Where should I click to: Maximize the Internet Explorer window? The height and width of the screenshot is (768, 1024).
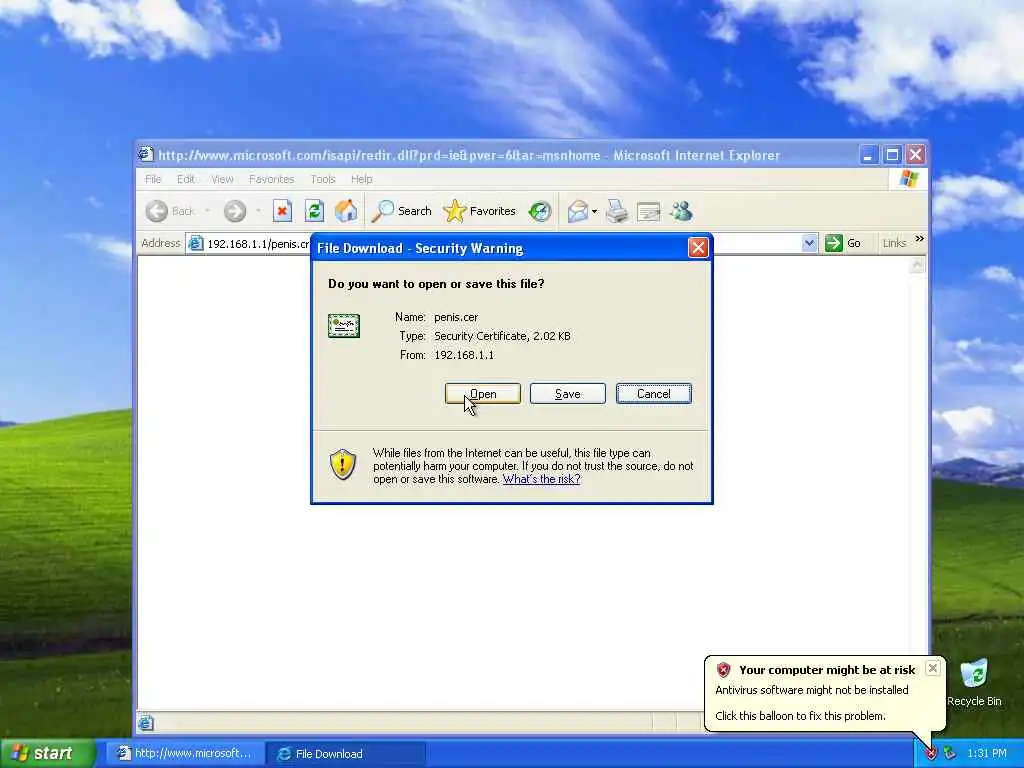point(891,155)
